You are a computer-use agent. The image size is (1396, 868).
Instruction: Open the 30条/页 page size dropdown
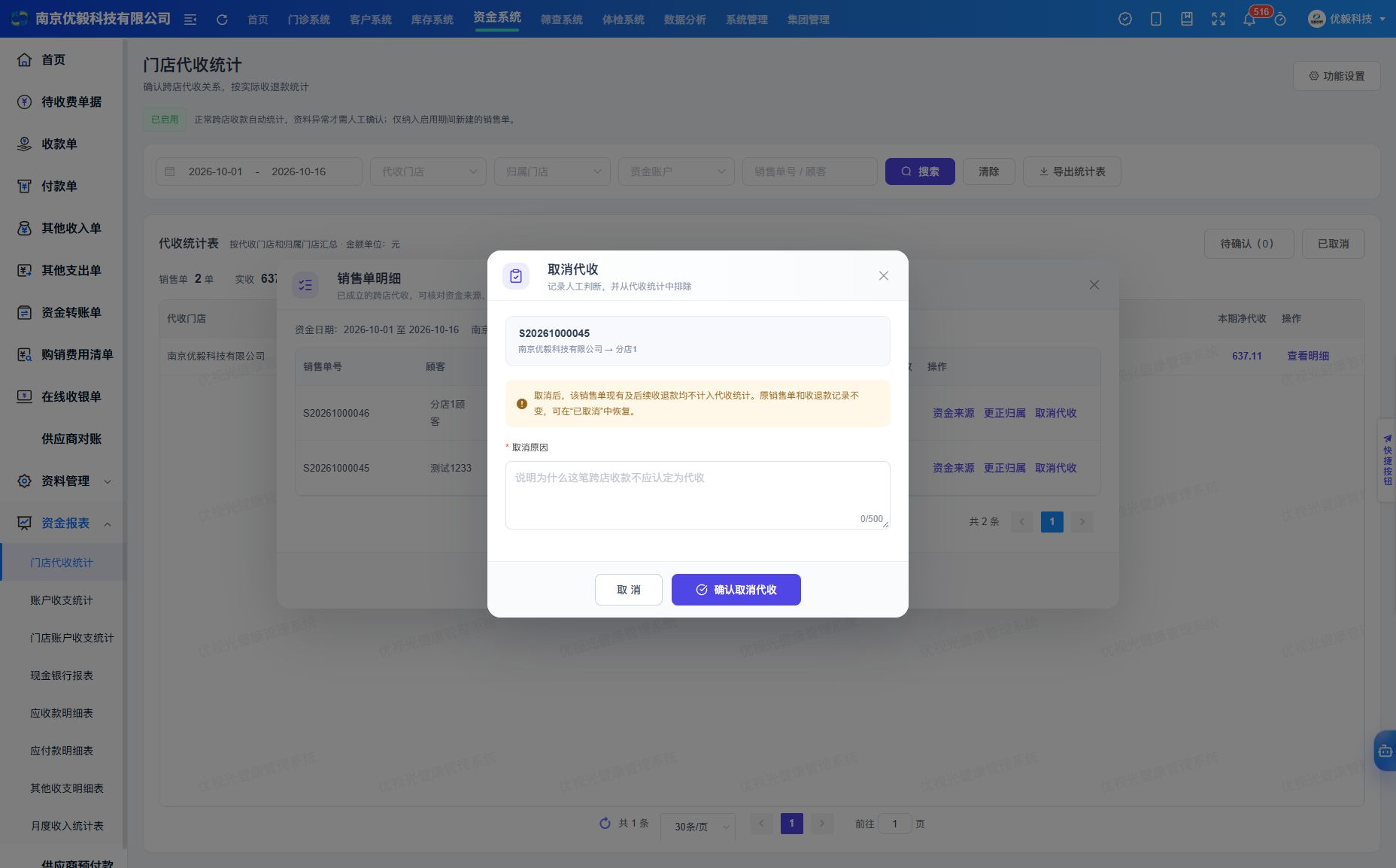tap(698, 826)
